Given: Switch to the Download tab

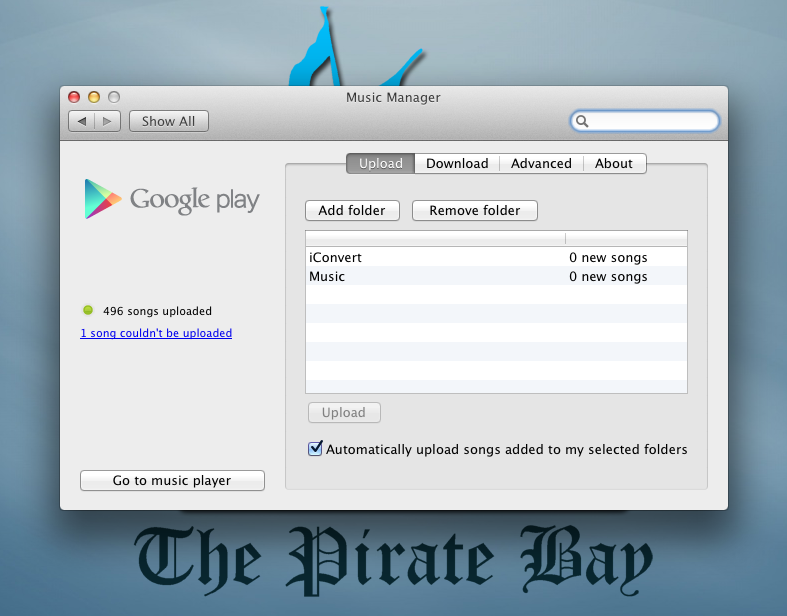Looking at the screenshot, I should click(x=457, y=164).
